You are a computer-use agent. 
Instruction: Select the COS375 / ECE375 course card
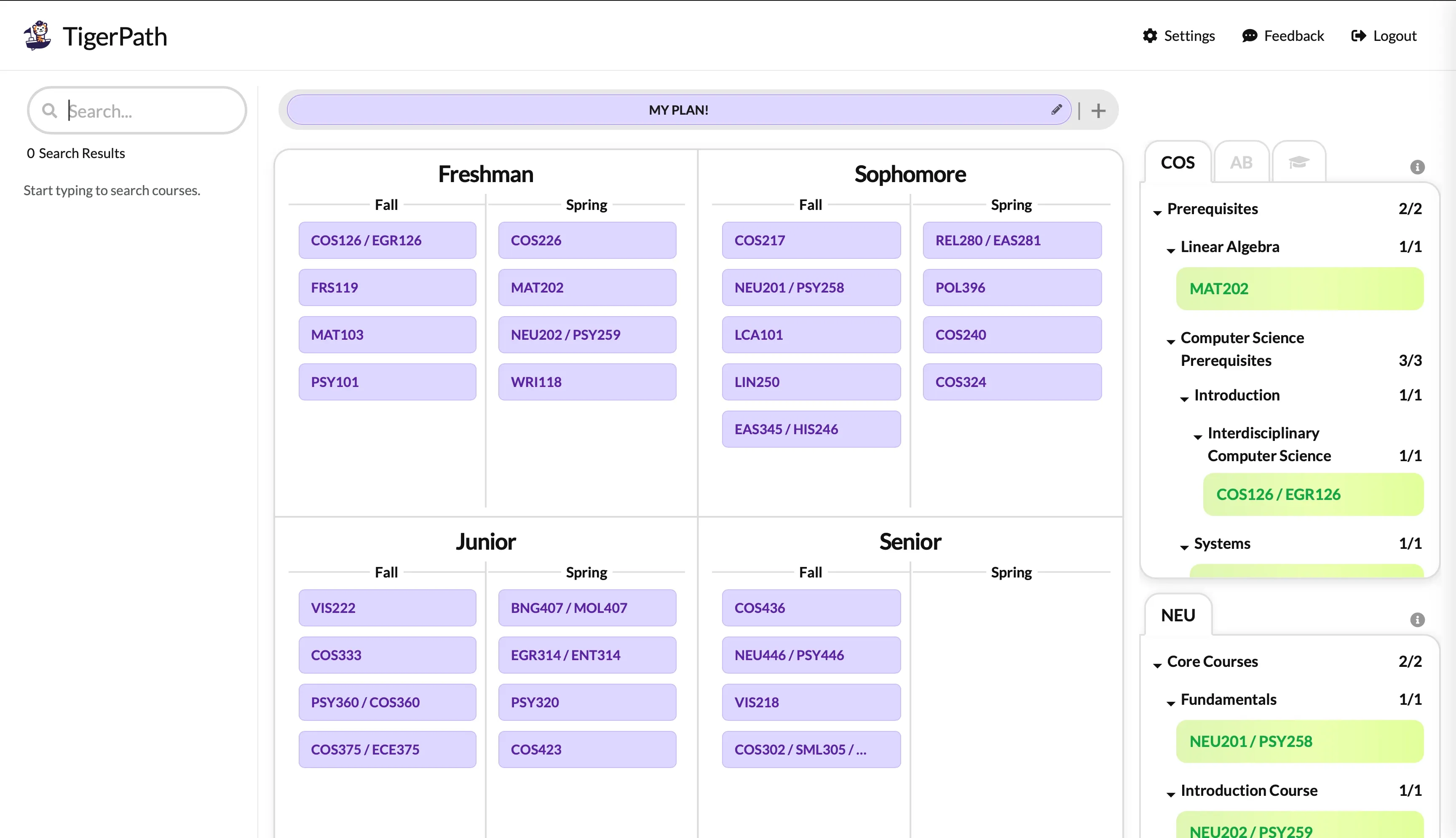388,749
